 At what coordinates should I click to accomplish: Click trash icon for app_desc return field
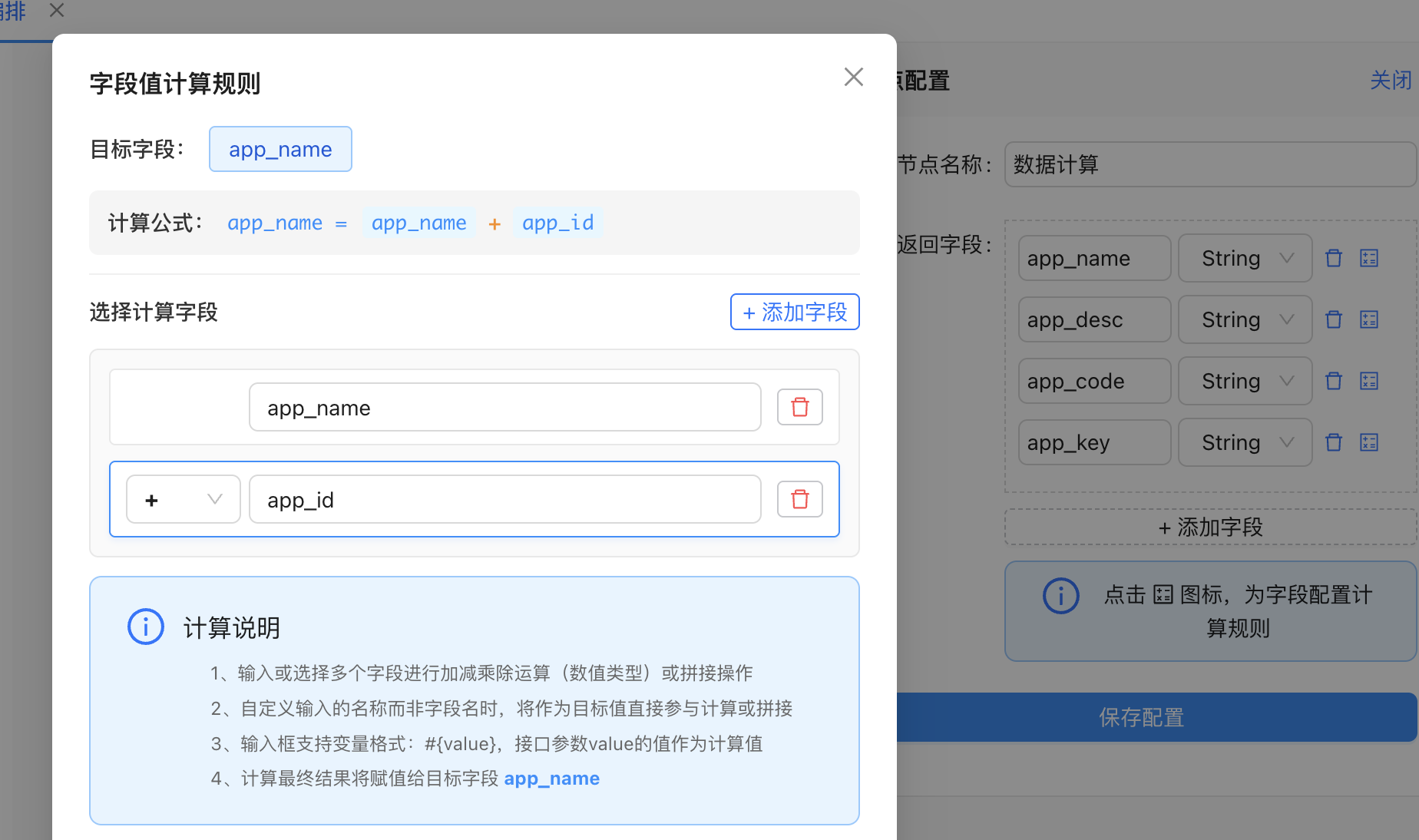1334,319
